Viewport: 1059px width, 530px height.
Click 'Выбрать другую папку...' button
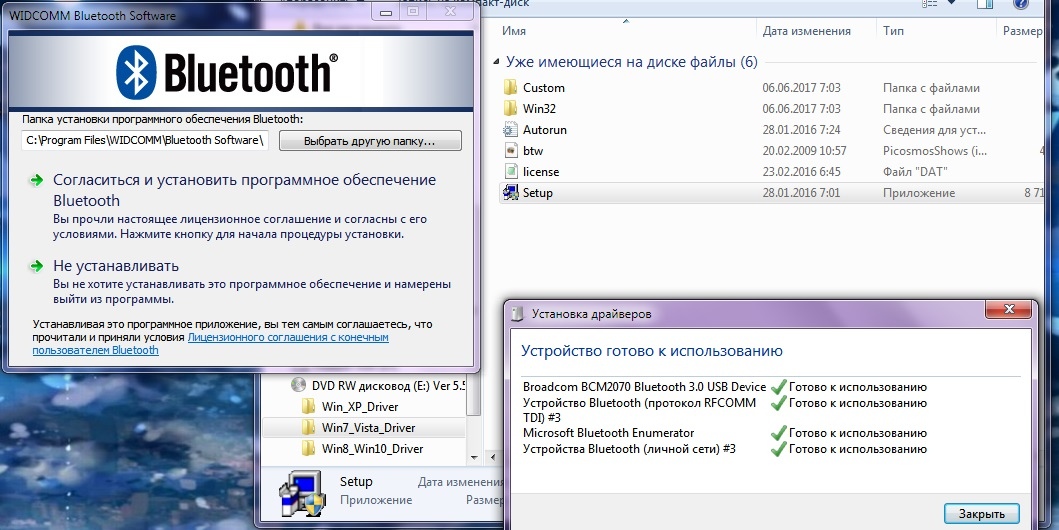coord(369,141)
